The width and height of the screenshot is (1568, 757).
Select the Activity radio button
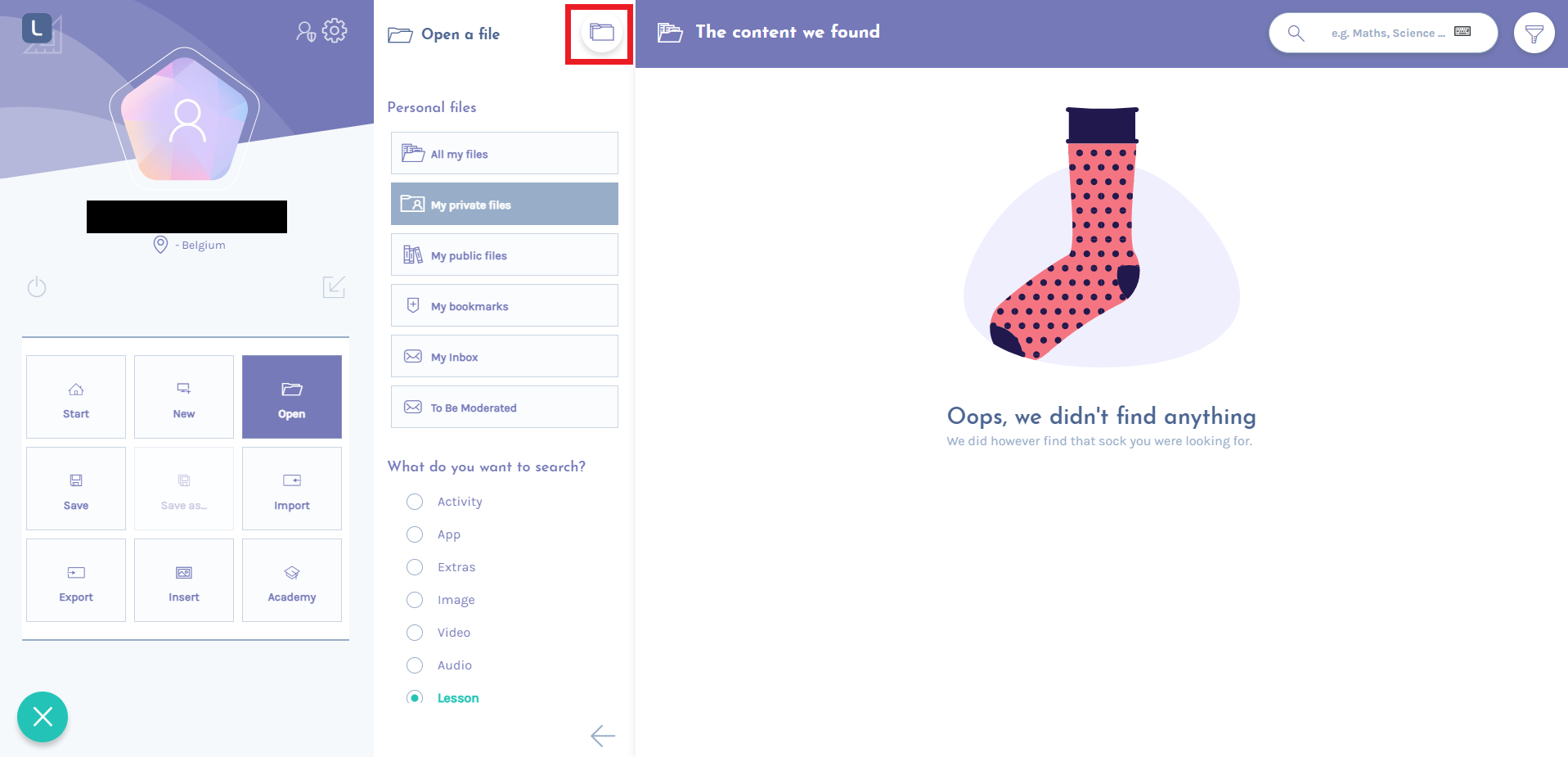(415, 502)
